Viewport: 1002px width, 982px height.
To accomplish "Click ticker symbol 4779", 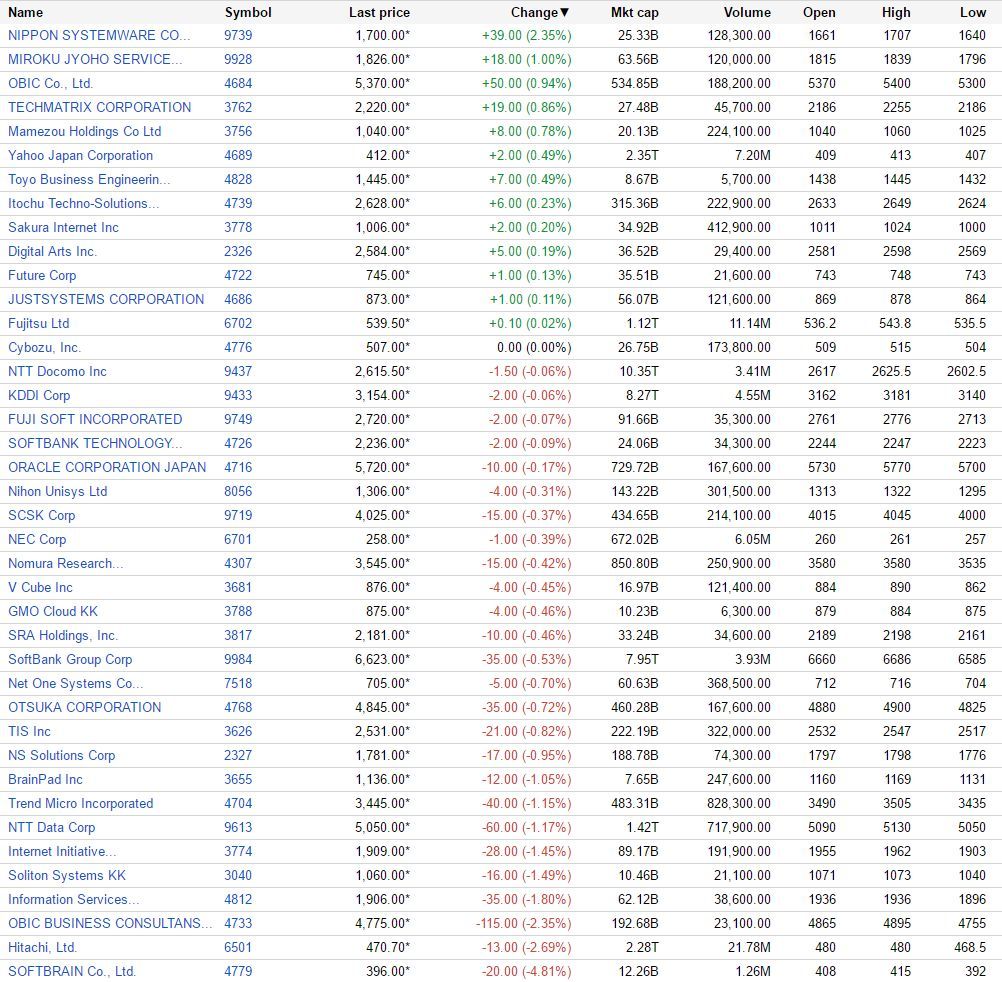I will [238, 971].
